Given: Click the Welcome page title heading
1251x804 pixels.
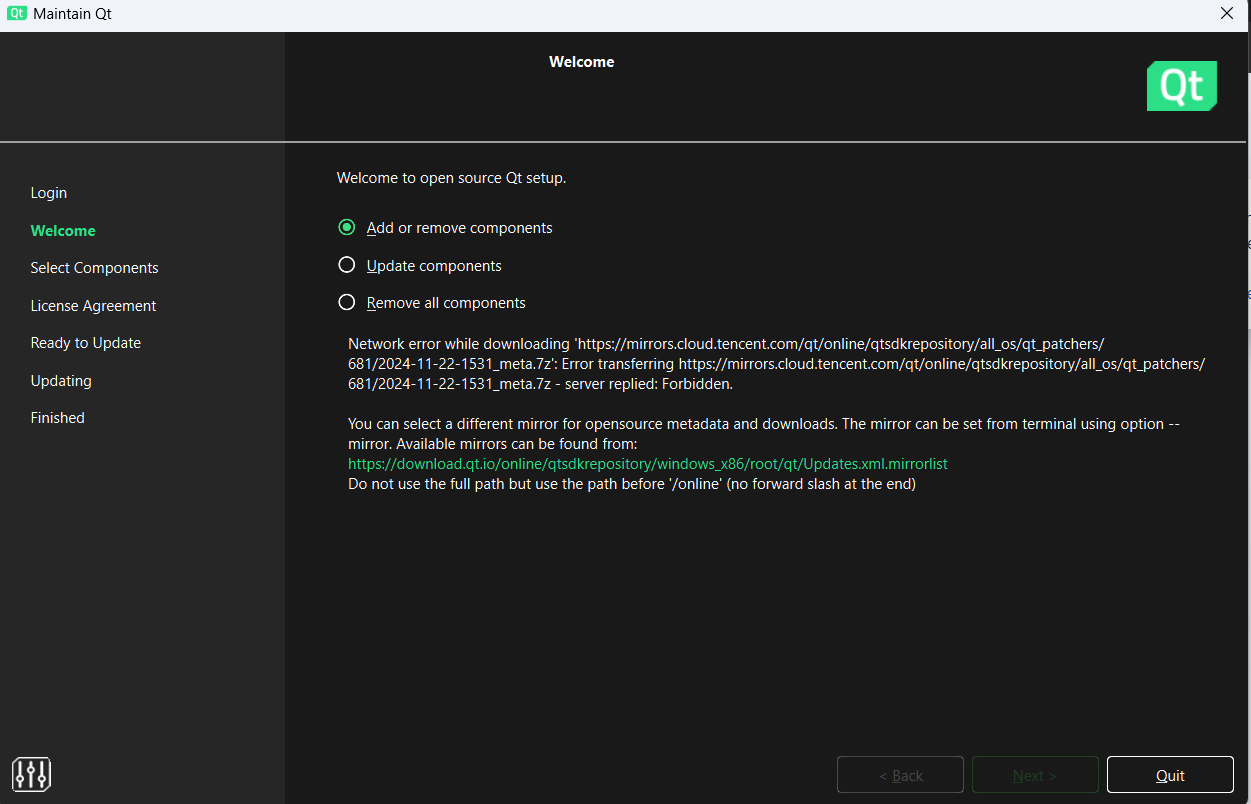Looking at the screenshot, I should coord(581,62).
